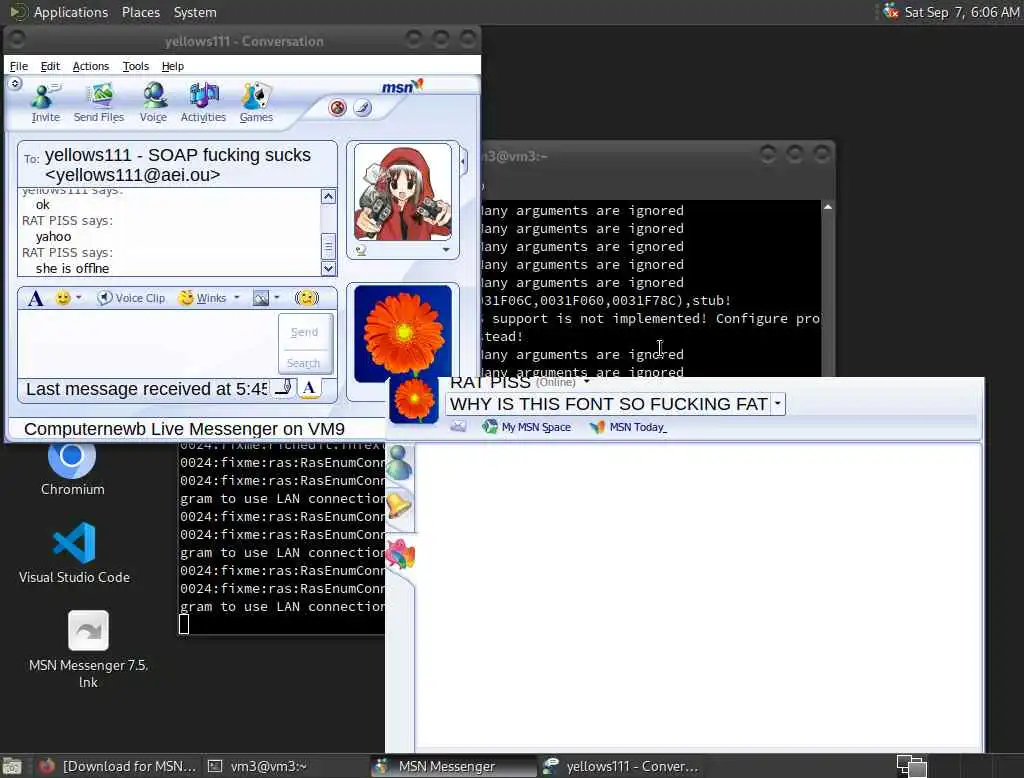
Task: Switch to handwriting mode pen tab
Action: point(283,388)
